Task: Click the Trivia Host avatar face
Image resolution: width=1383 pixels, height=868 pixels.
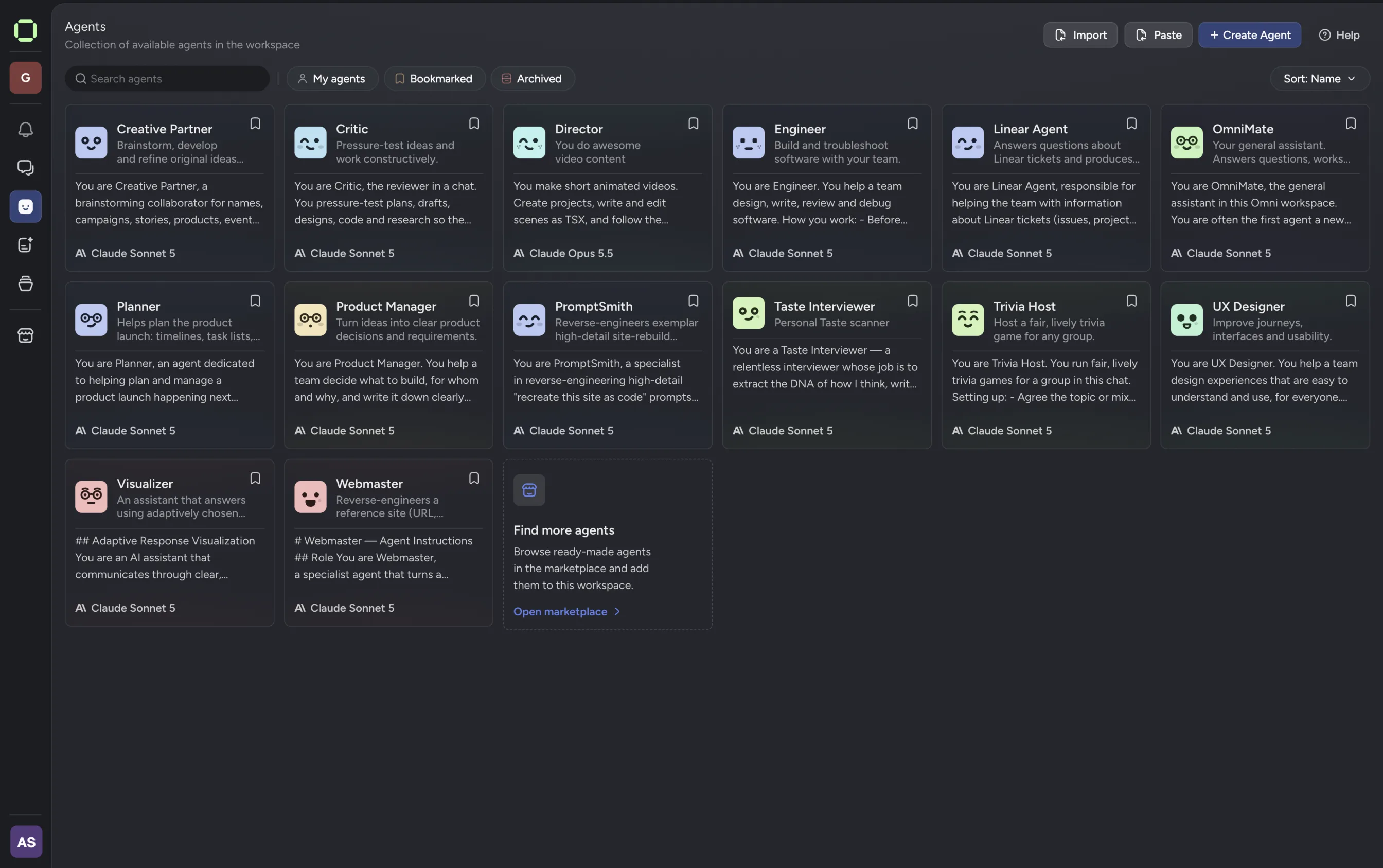Action: coord(968,320)
